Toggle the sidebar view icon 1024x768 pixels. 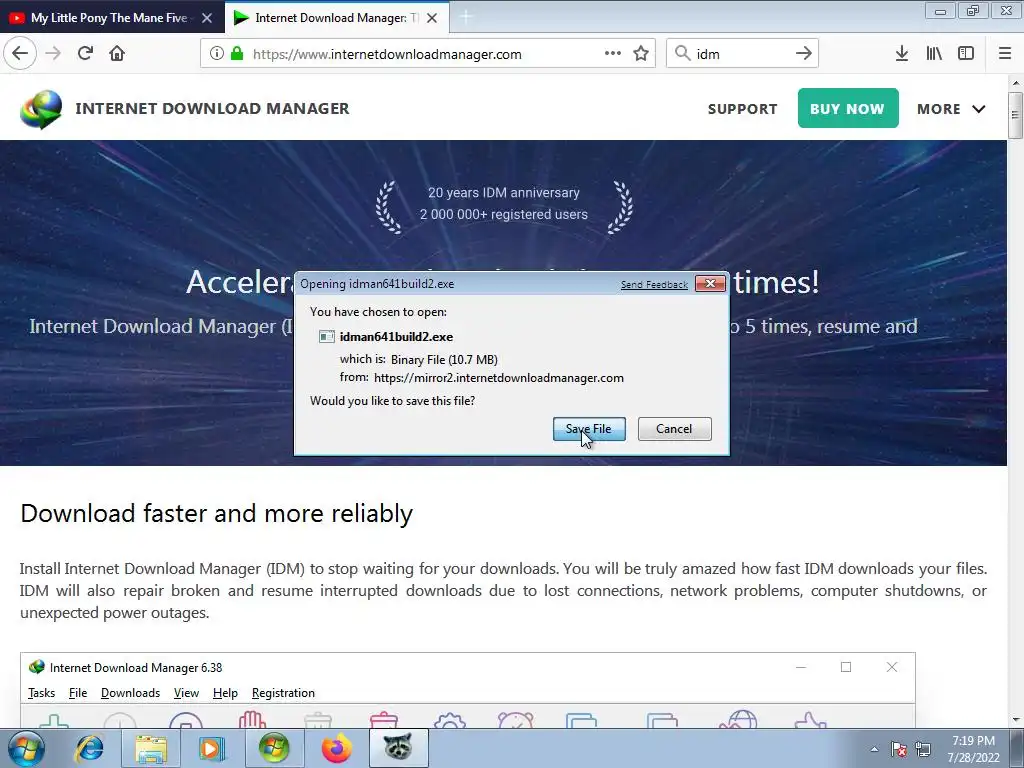(x=966, y=53)
